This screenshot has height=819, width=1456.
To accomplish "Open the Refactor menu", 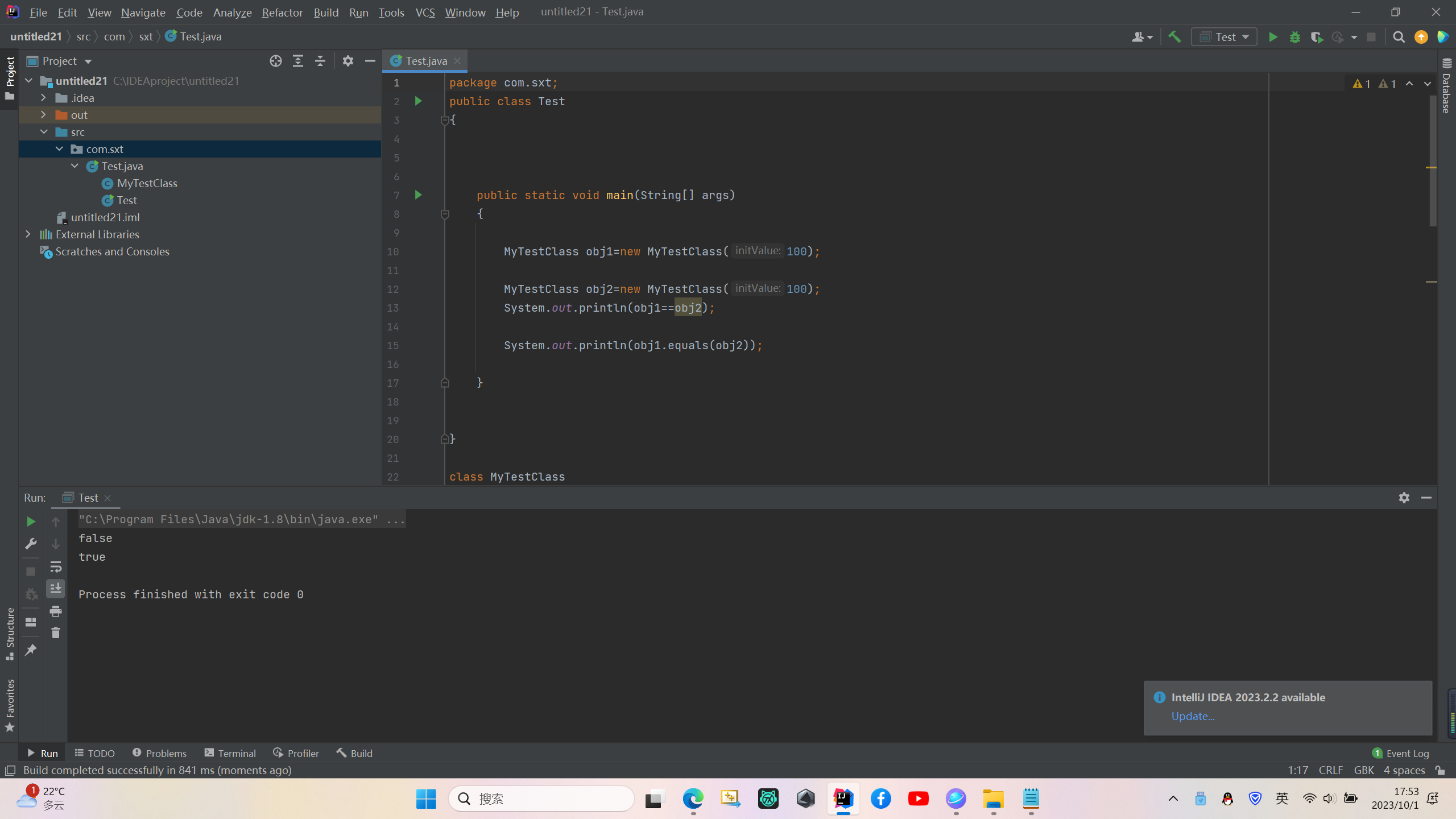I will point(282,12).
